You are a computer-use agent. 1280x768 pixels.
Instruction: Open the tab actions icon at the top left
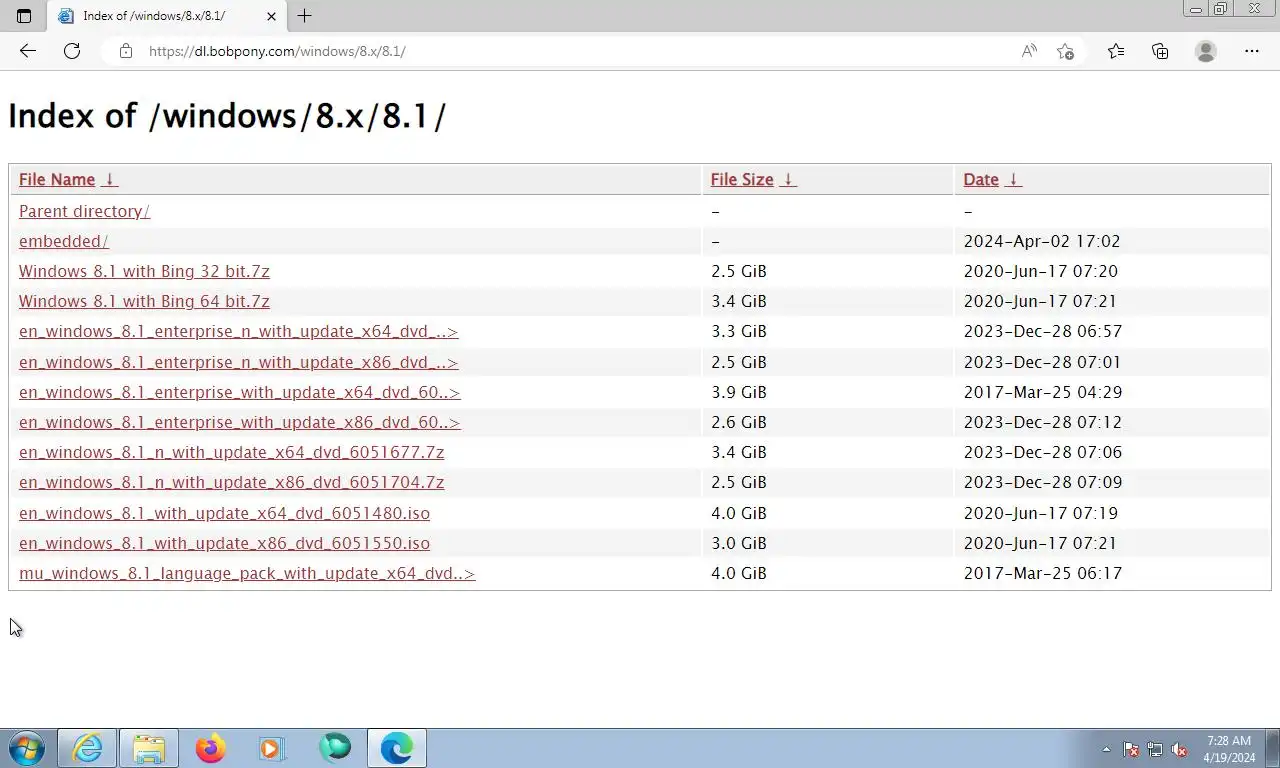pos(24,16)
